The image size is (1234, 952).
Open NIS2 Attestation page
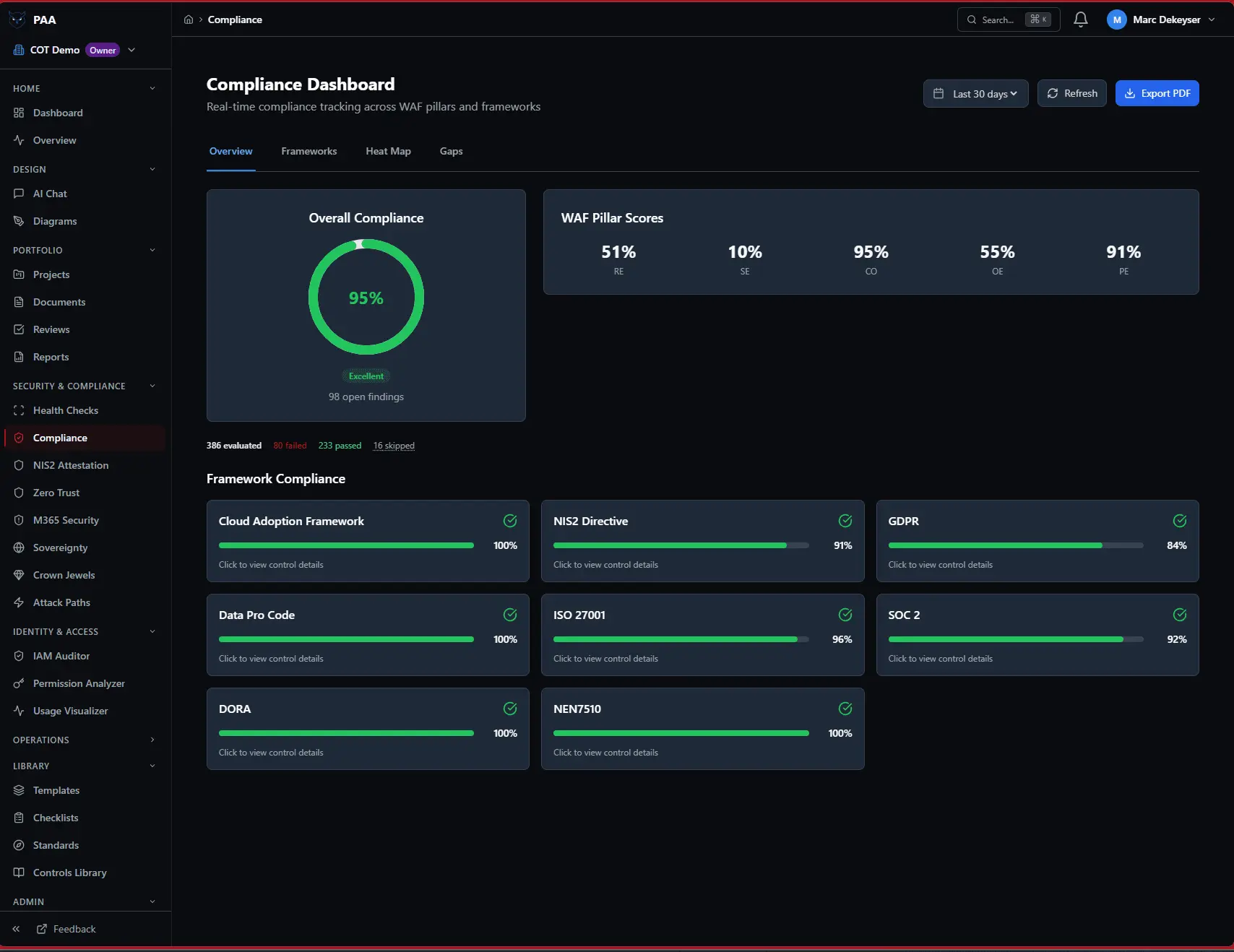coord(85,465)
